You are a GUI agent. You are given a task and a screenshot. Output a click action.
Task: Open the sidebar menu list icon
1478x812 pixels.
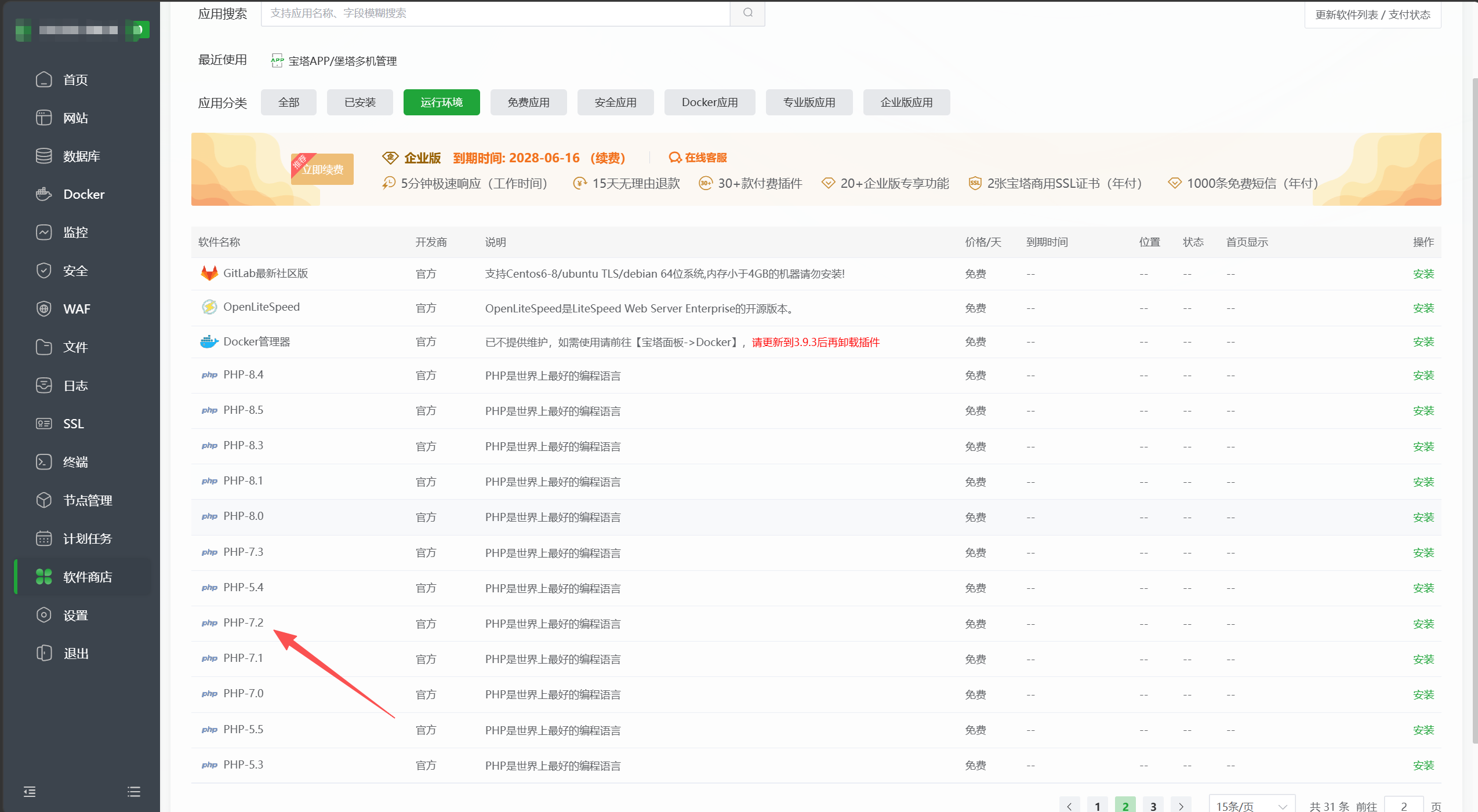[134, 792]
